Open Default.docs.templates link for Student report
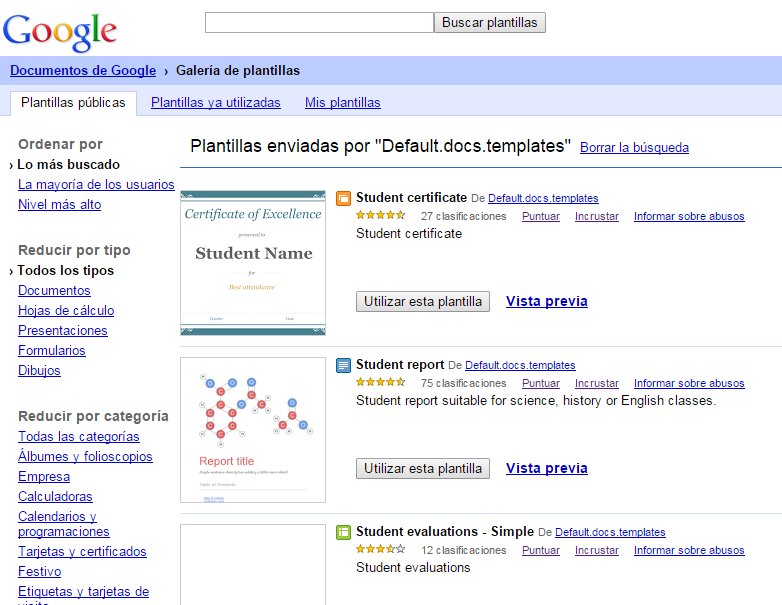The image size is (782, 605). [520, 365]
